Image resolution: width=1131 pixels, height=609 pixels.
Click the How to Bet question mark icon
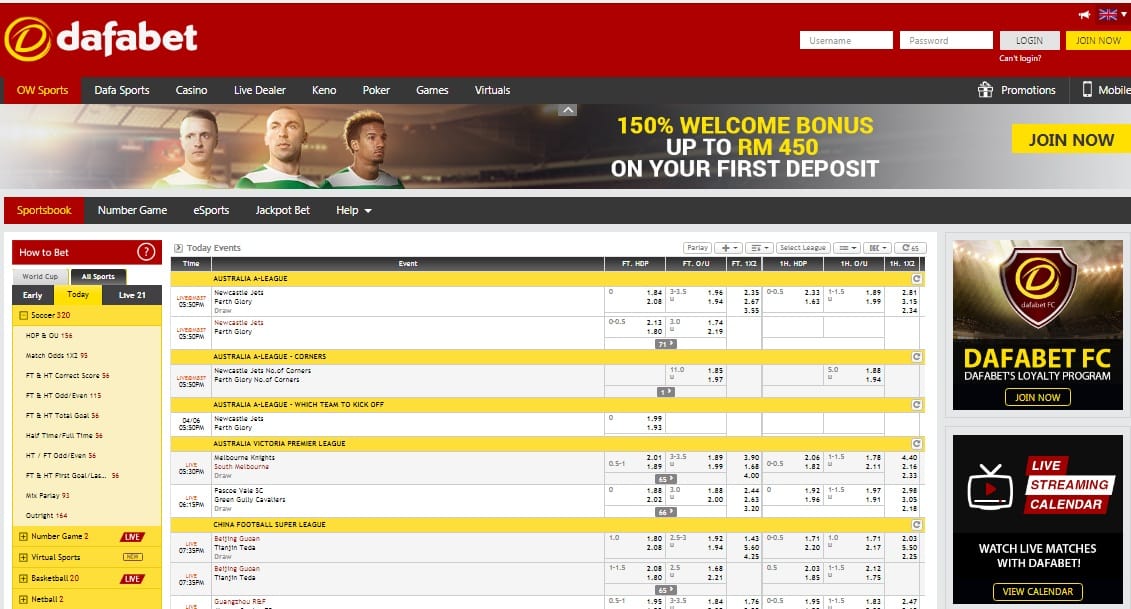146,252
